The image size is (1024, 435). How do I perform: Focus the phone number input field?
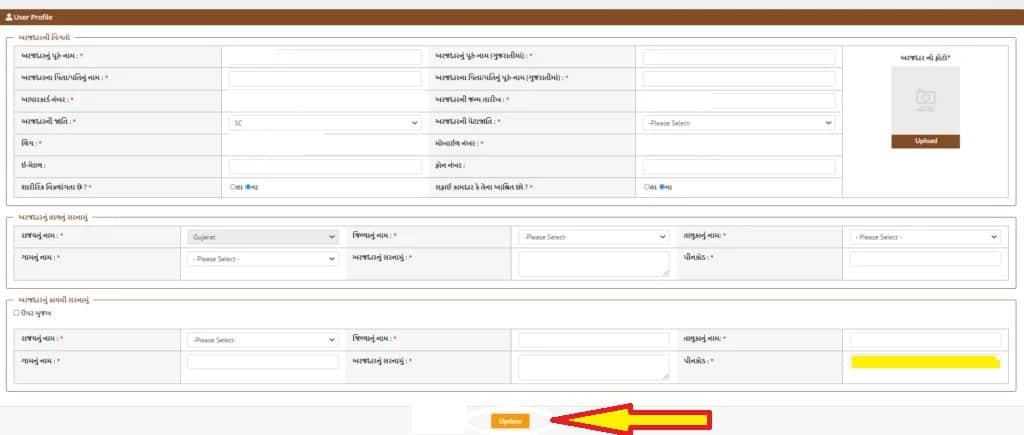(x=738, y=166)
